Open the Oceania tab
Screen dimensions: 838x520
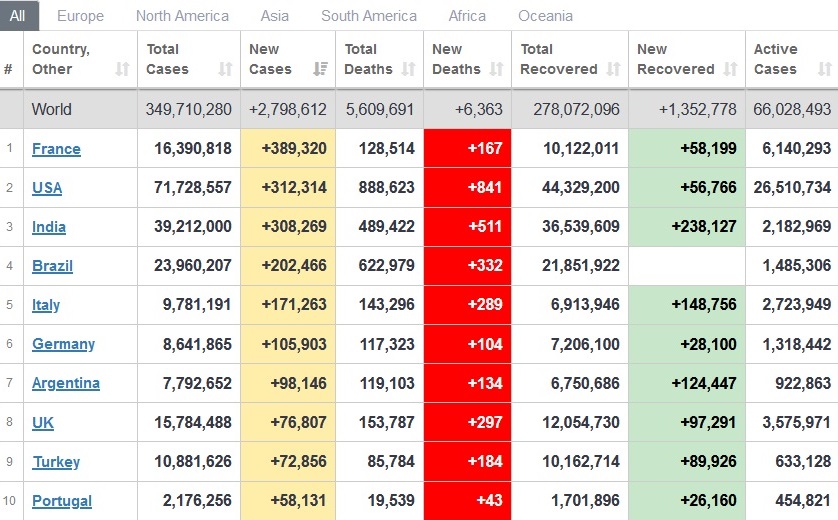(x=546, y=16)
